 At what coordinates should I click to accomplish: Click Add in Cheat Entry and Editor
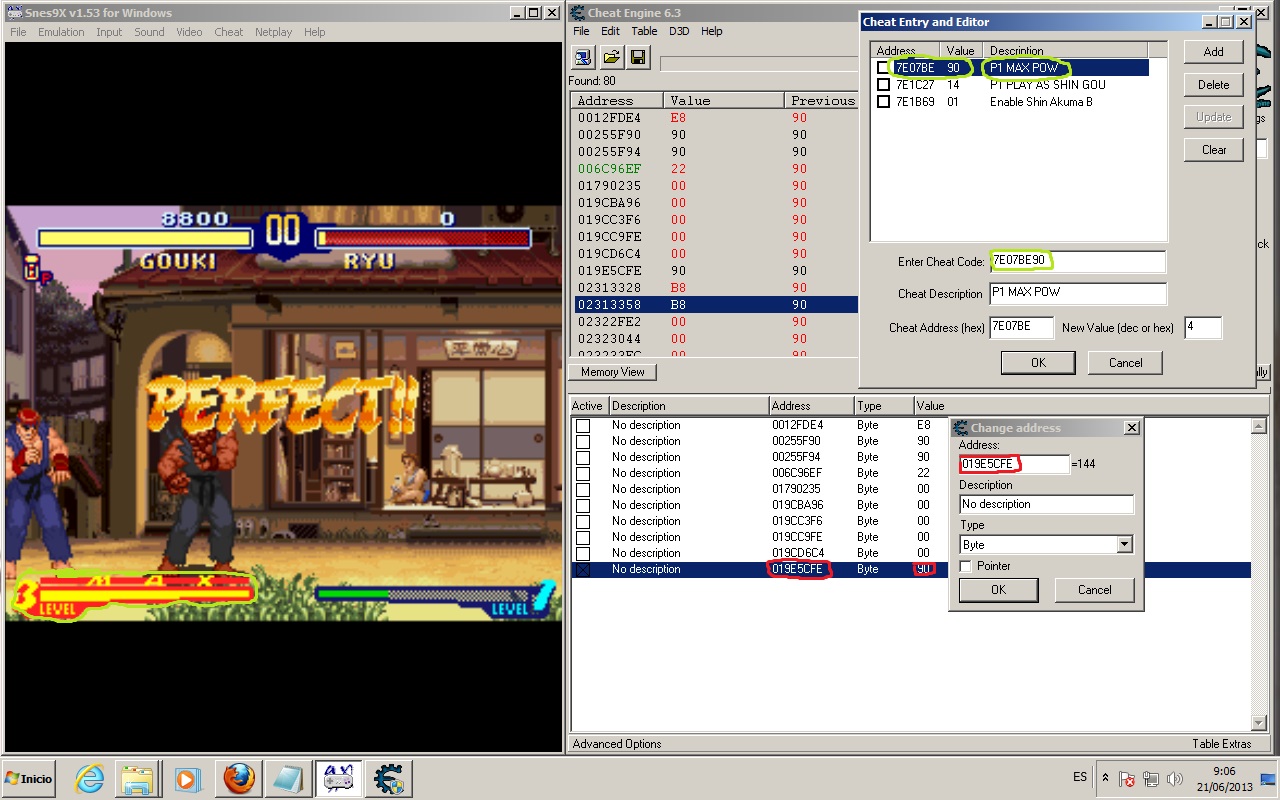[x=1213, y=52]
